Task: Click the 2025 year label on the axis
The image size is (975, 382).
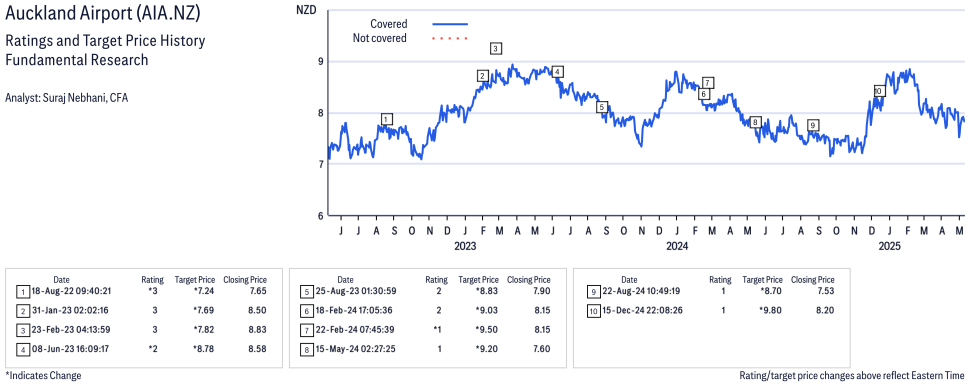Action: (x=889, y=246)
